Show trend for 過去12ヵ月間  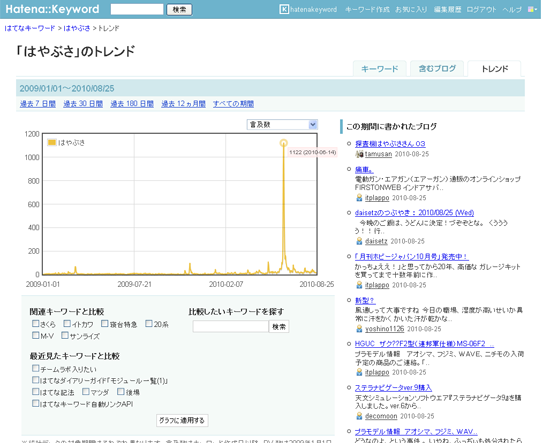[x=183, y=104]
